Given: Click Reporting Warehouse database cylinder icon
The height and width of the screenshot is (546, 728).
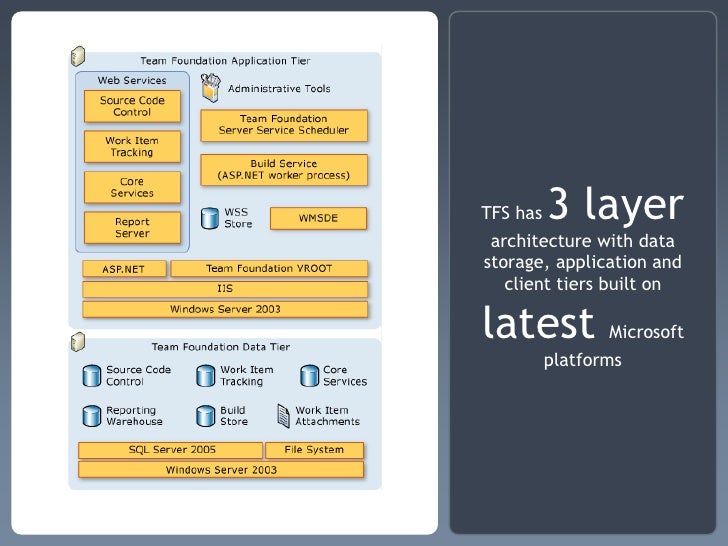Looking at the screenshot, I should [91, 416].
